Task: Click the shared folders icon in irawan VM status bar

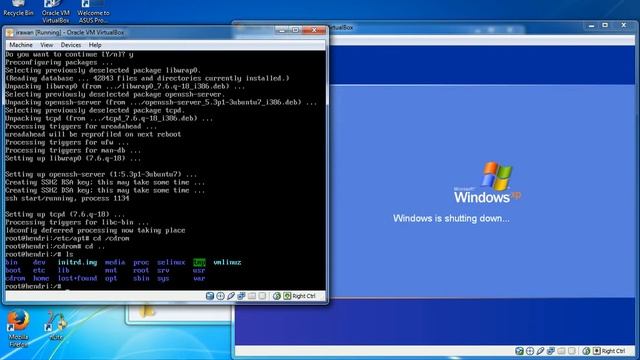Action: tap(252, 296)
